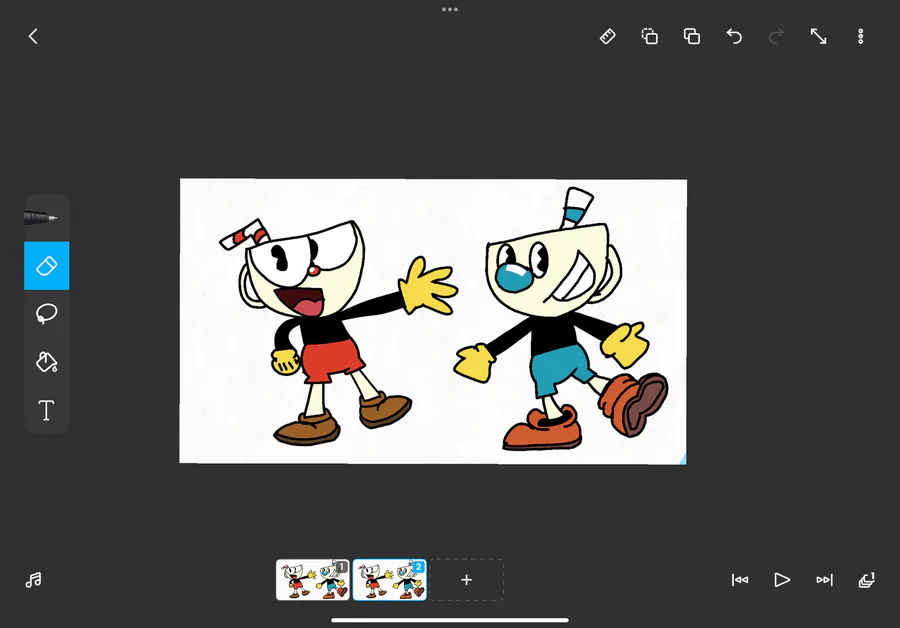The image size is (900, 628).
Task: Select the Text tool
Action: point(46,410)
